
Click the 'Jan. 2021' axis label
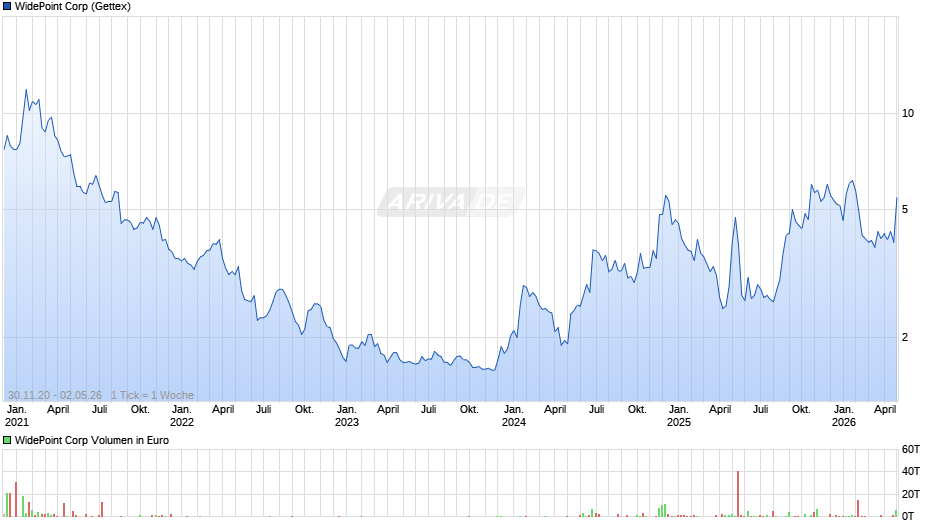click(x=17, y=416)
